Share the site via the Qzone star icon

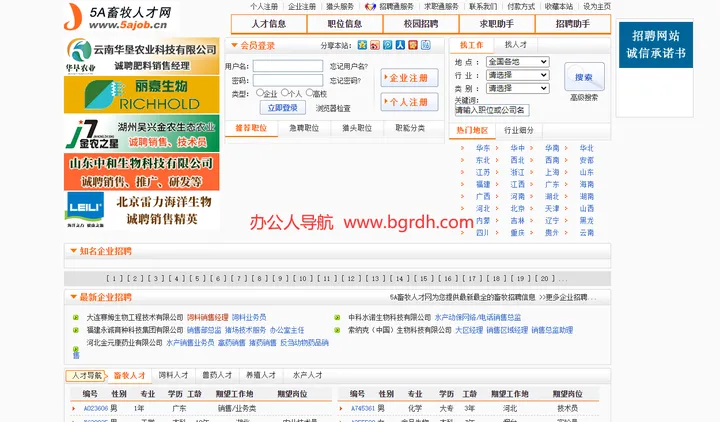[x=362, y=45]
